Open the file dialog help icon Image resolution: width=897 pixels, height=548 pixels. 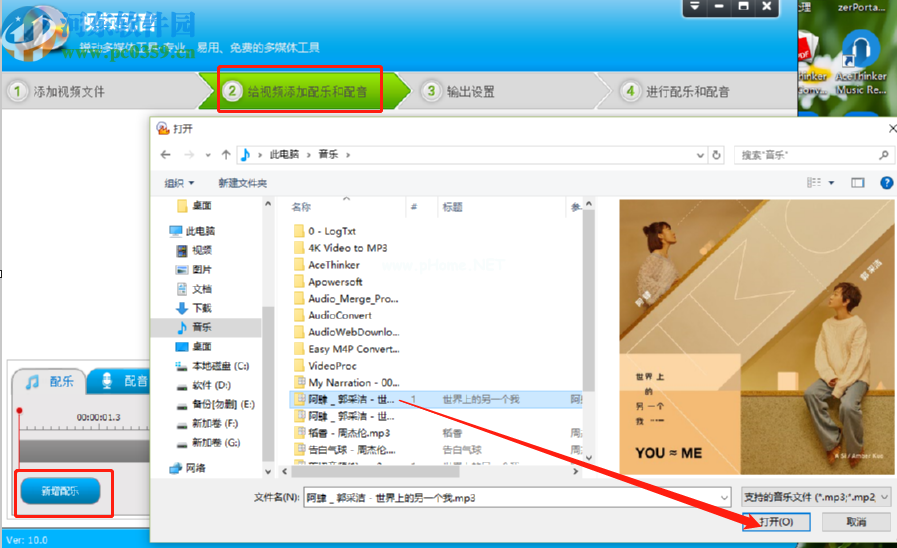click(886, 182)
